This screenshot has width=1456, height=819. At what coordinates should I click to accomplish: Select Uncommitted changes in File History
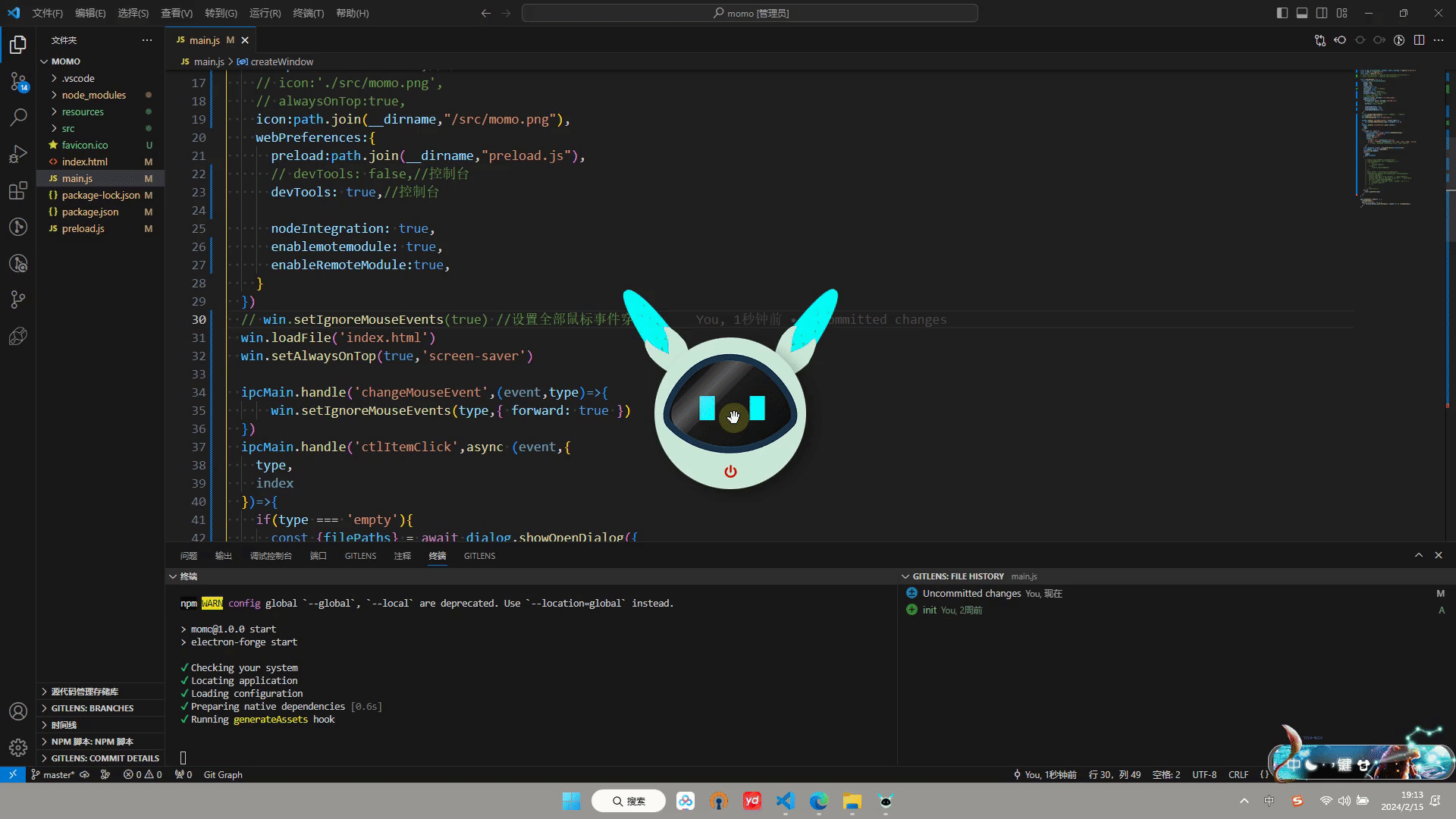[1175, 593]
